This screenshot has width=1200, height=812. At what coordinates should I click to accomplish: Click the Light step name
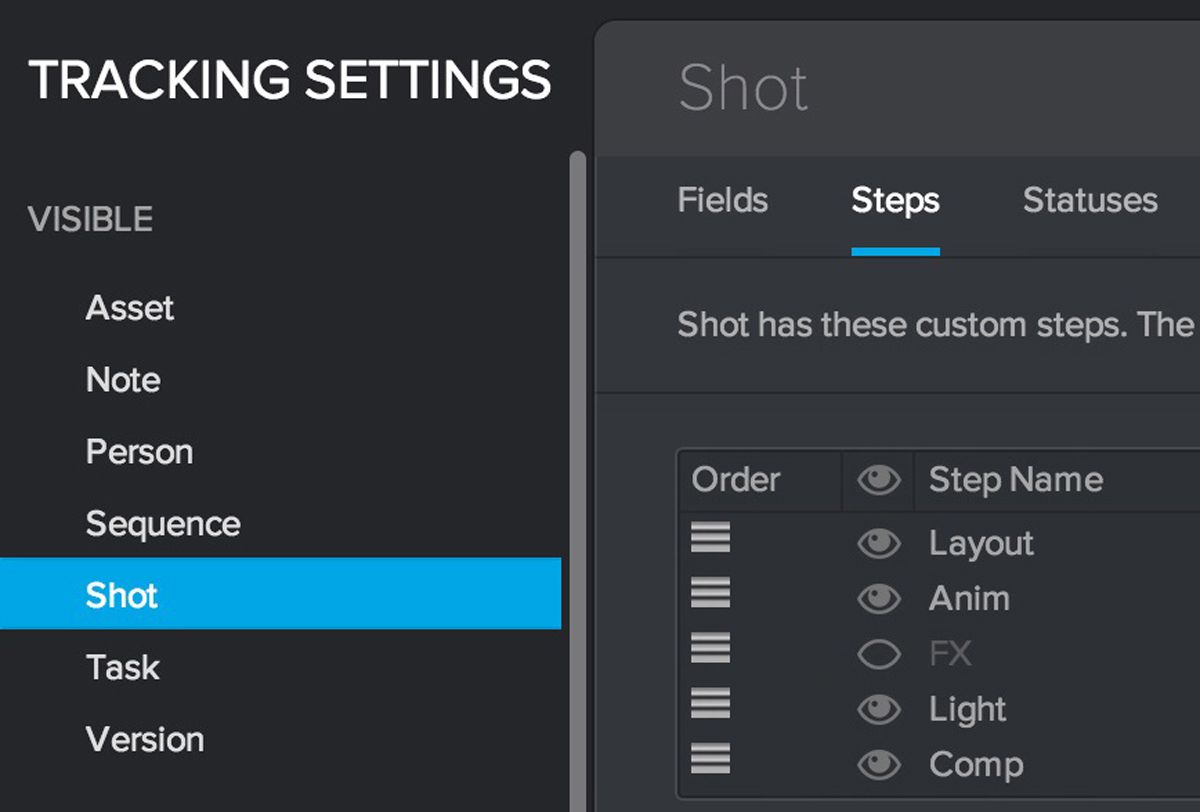click(967, 710)
